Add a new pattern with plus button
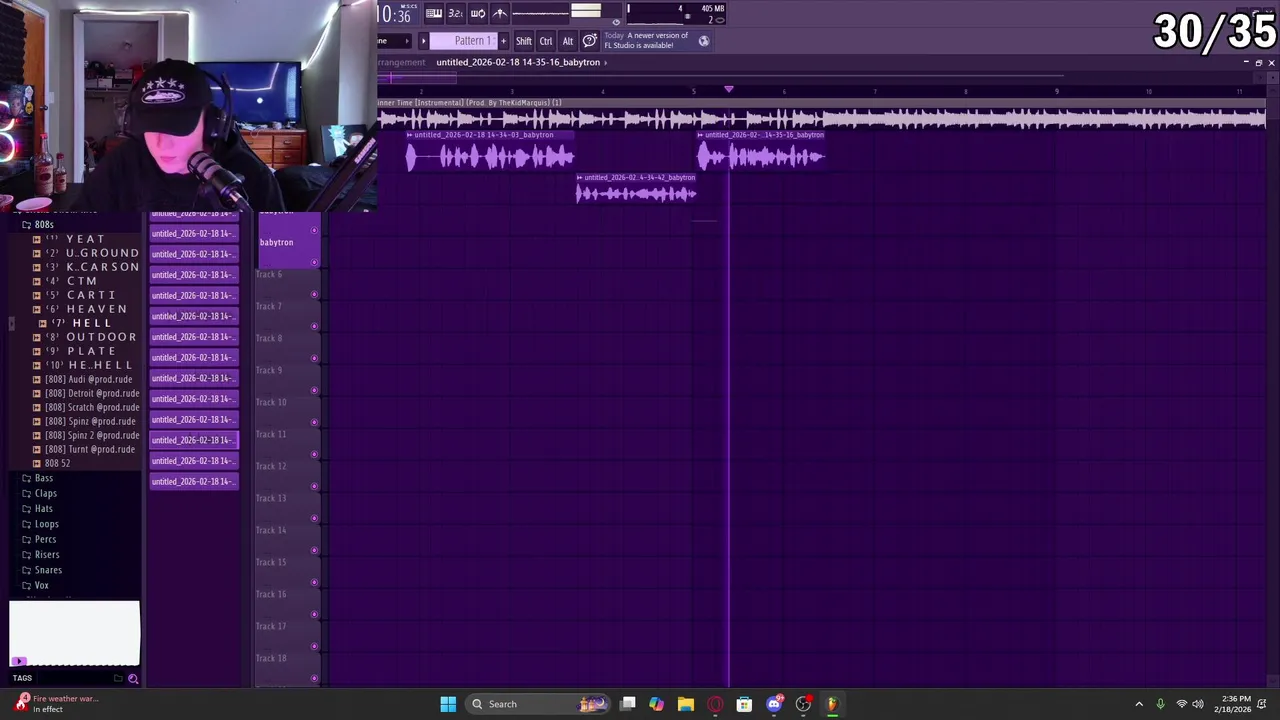Image resolution: width=1280 pixels, height=720 pixels. pyautogui.click(x=503, y=41)
